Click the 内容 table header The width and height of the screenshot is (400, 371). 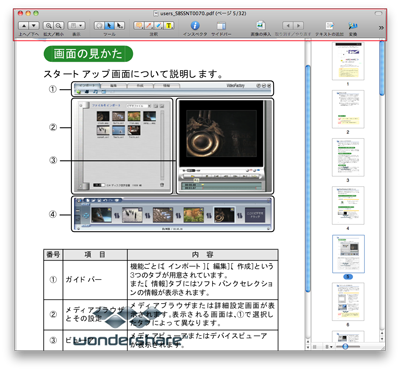point(203,255)
